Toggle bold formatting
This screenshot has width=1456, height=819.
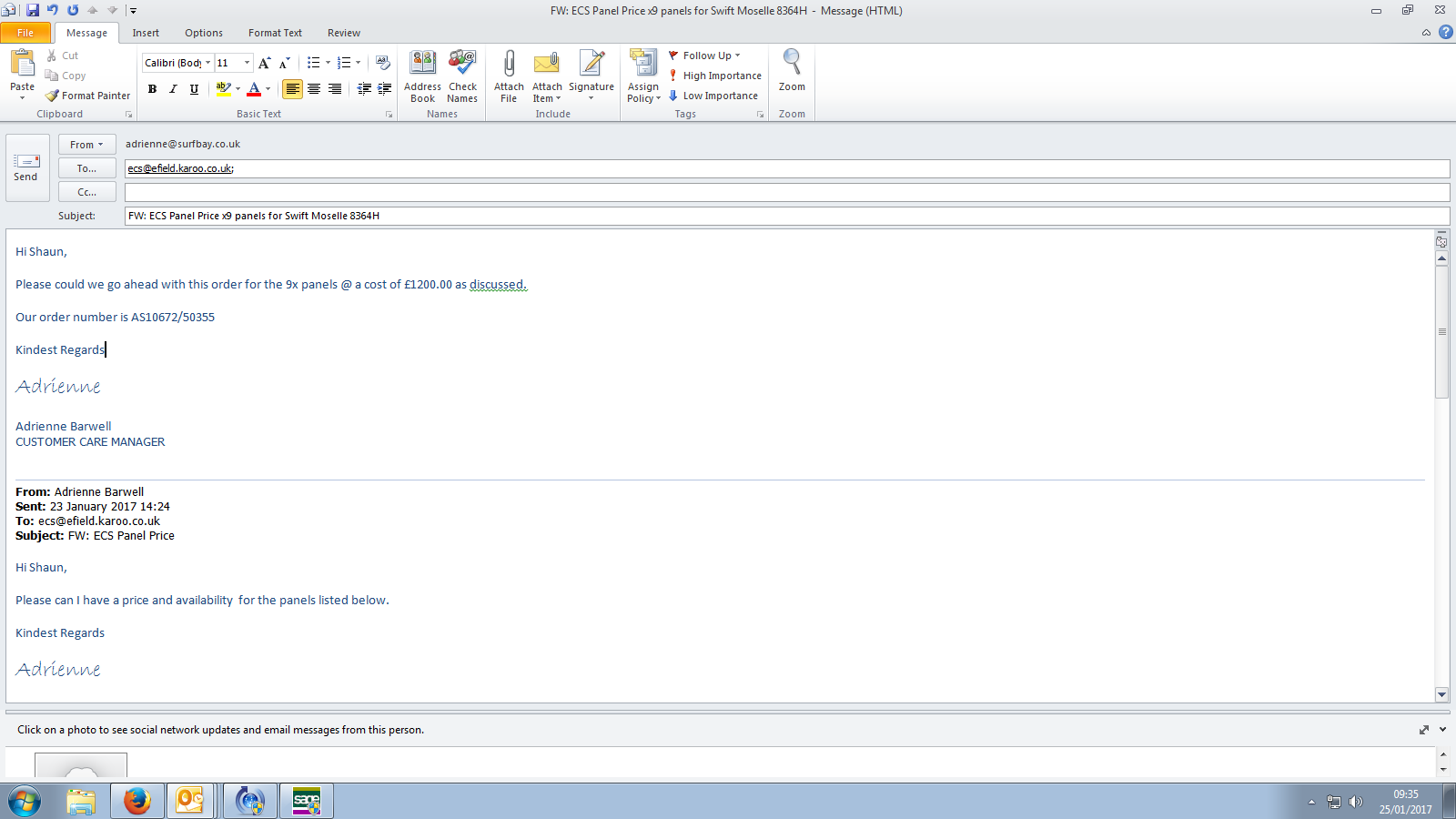point(152,89)
